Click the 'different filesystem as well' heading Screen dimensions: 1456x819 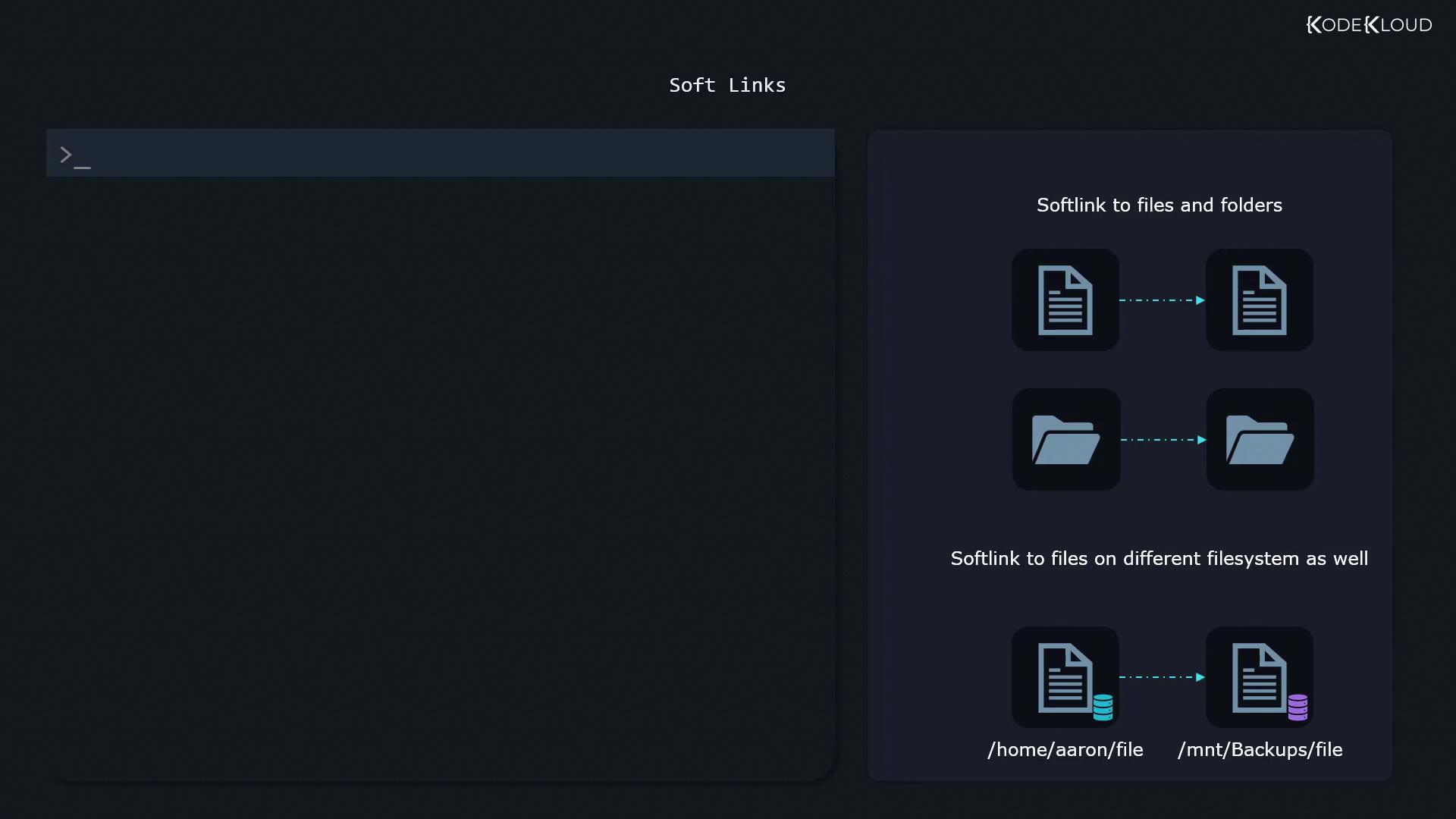[x=1159, y=558]
